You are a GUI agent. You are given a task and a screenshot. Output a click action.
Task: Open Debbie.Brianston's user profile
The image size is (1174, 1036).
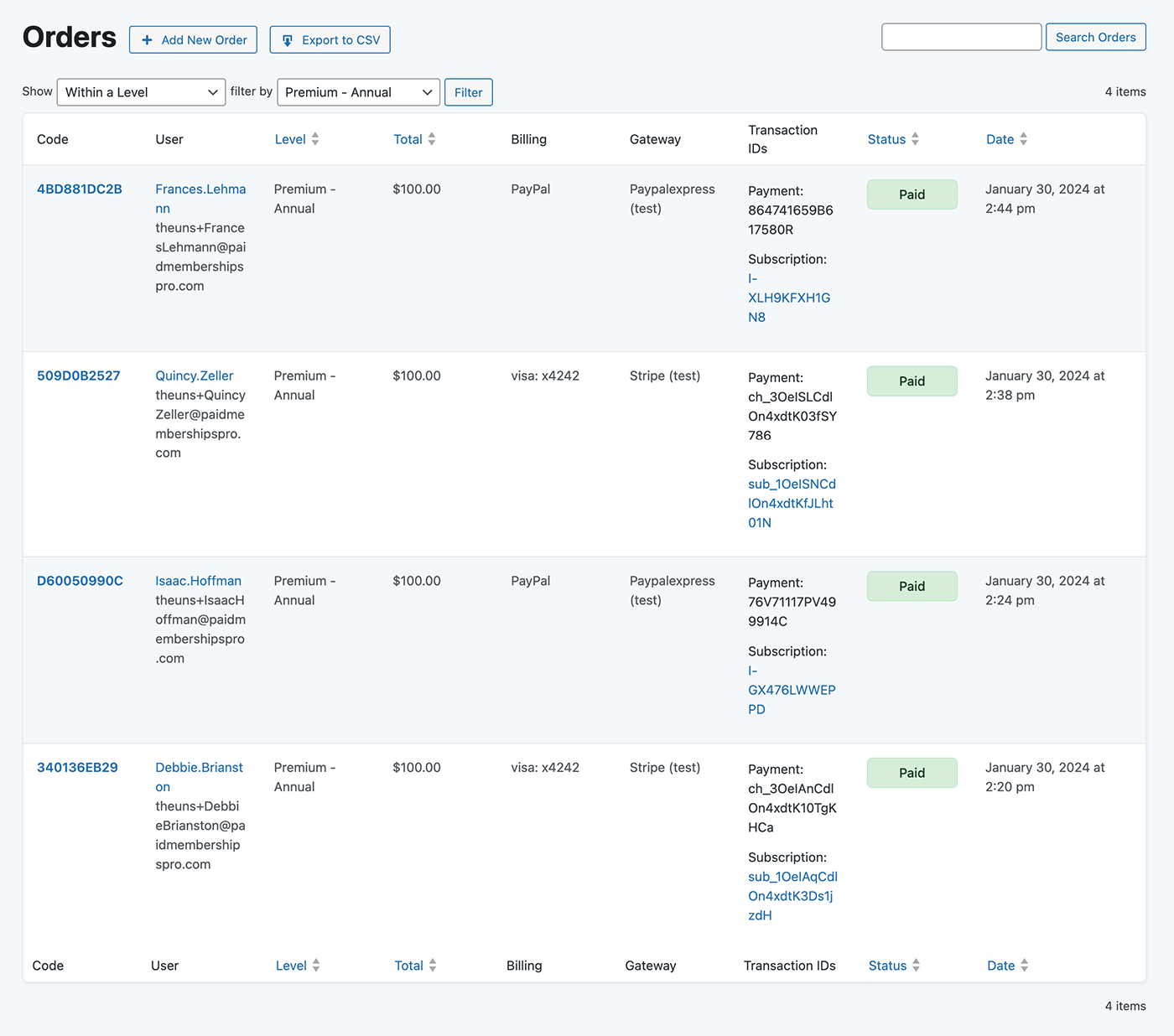[x=199, y=776]
